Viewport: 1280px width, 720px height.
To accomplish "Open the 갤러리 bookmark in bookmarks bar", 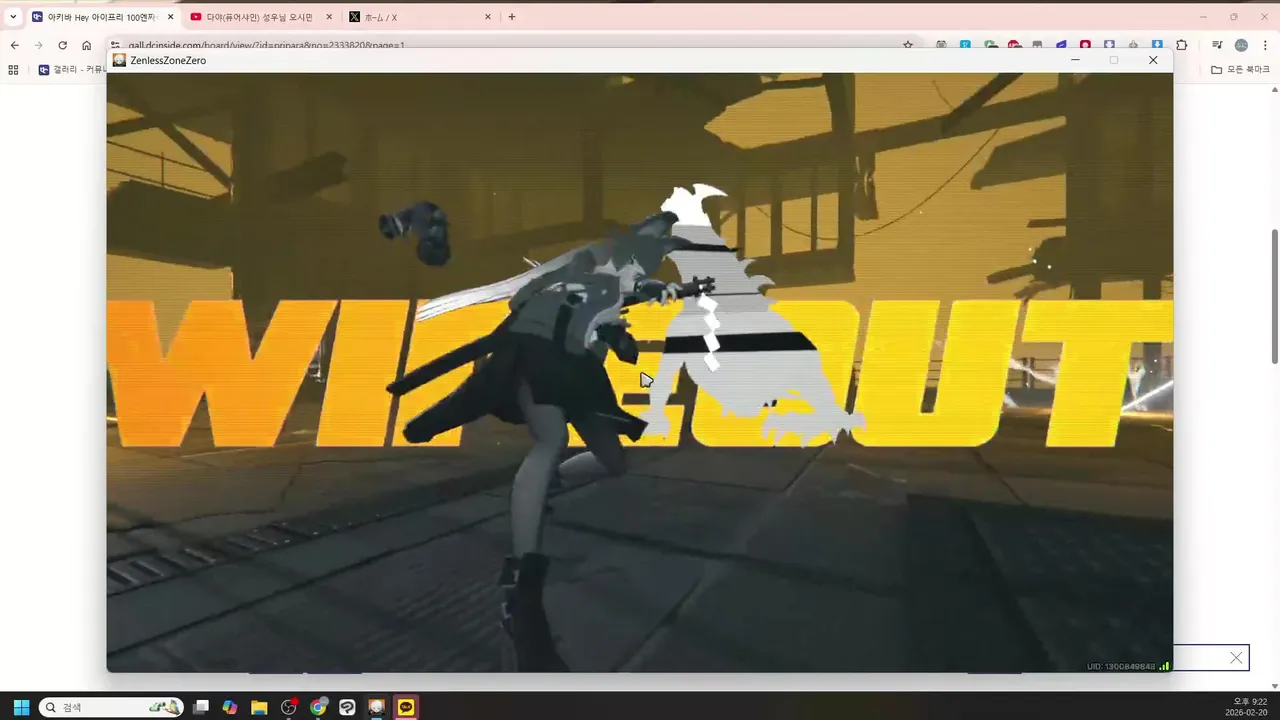I will pos(72,70).
